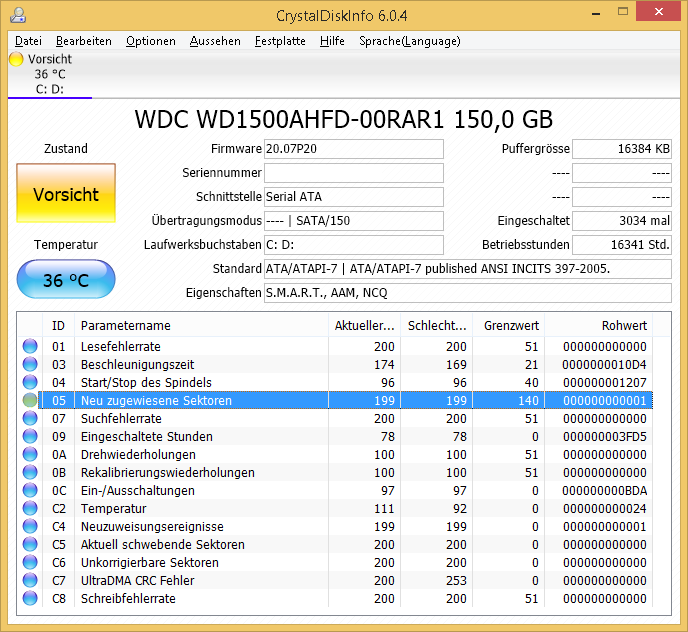Click the Eigenschaften S.M.A.R.T., AAM, NCQ field
Image resolution: width=688 pixels, height=632 pixels.
click(x=468, y=293)
